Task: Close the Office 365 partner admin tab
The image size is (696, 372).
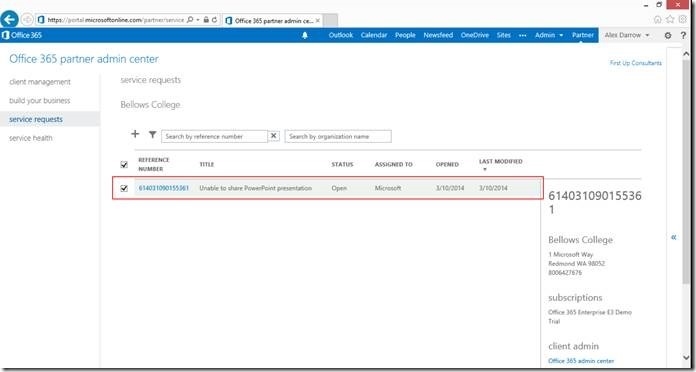Action: pos(317,20)
